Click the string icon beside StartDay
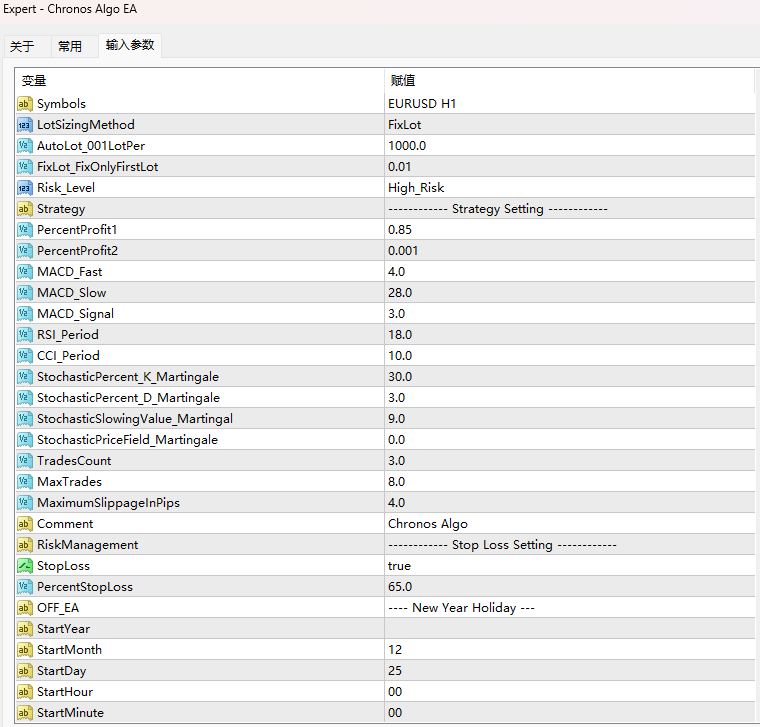The height and width of the screenshot is (727, 760). [25, 671]
